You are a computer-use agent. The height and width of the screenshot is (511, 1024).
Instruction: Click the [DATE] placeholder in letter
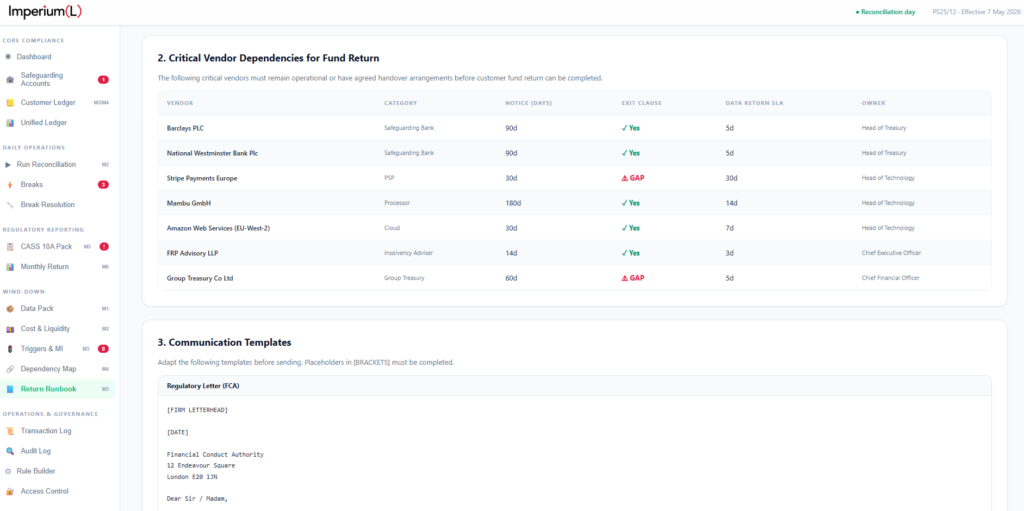coord(178,432)
